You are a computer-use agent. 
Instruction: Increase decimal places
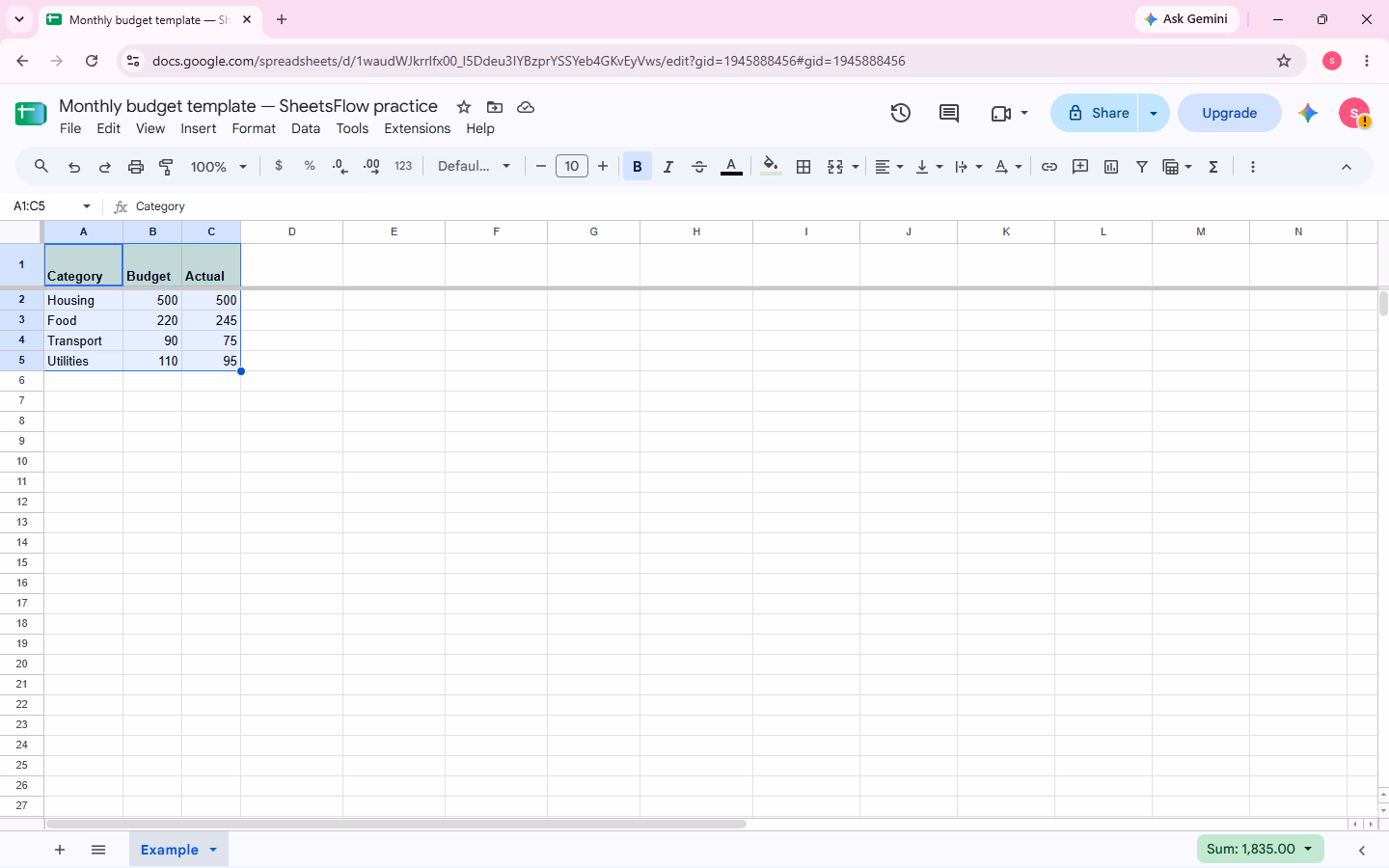[x=371, y=167]
